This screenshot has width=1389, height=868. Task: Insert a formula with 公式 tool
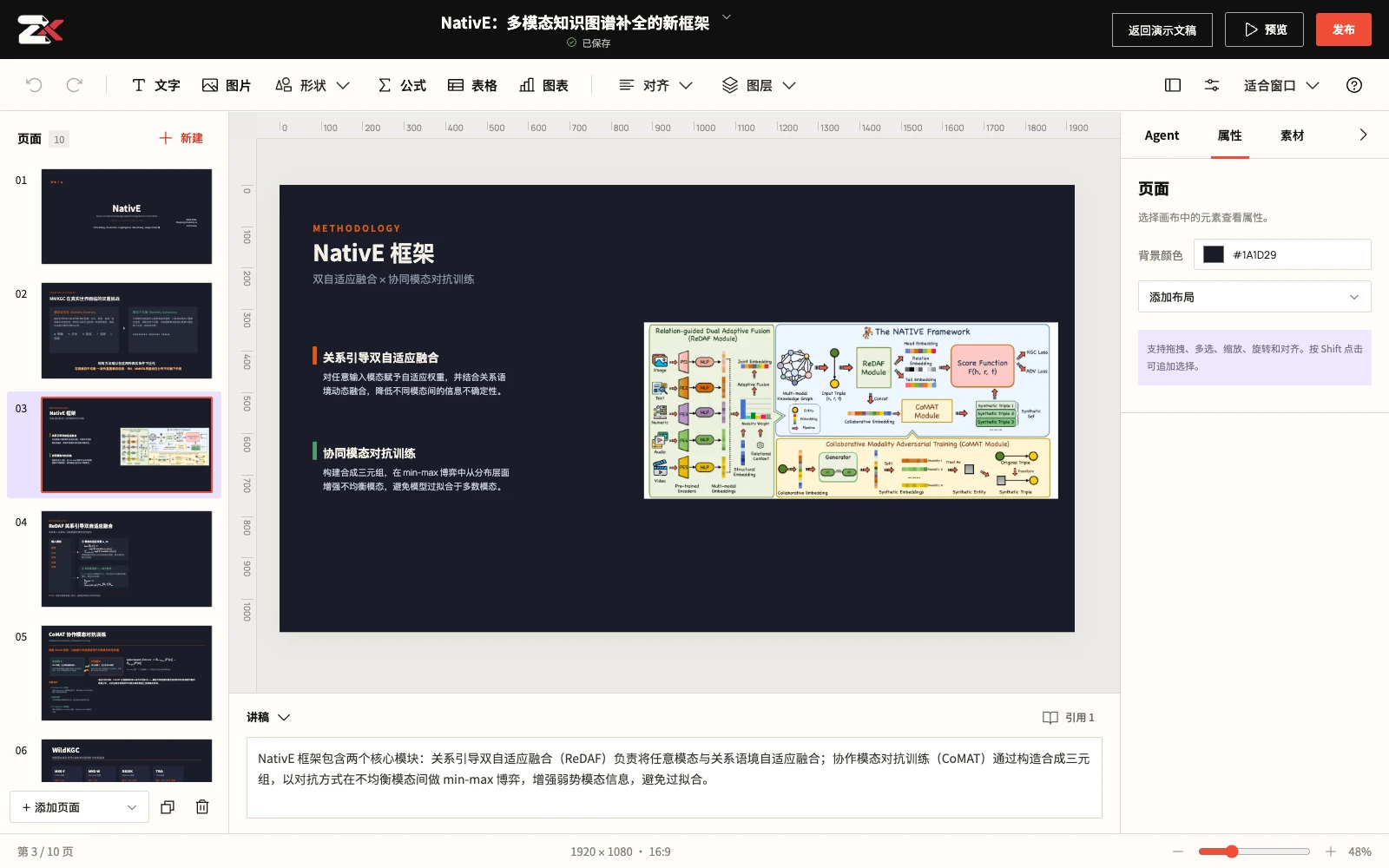[402, 85]
